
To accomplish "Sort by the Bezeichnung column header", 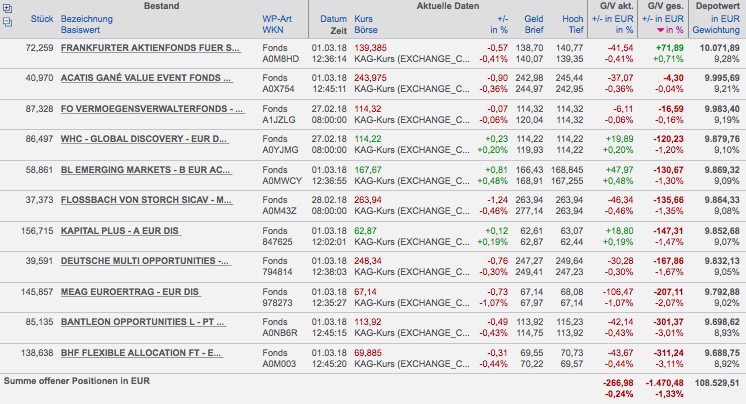I will point(87,19).
